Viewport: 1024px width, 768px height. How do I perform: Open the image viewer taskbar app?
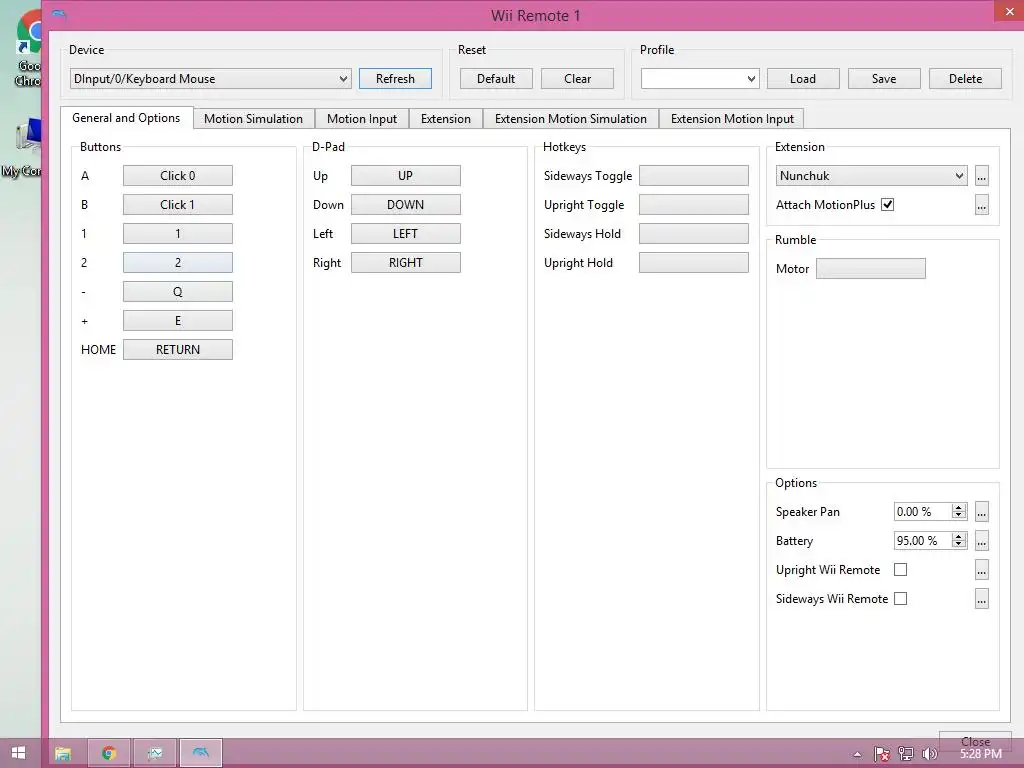pos(155,754)
